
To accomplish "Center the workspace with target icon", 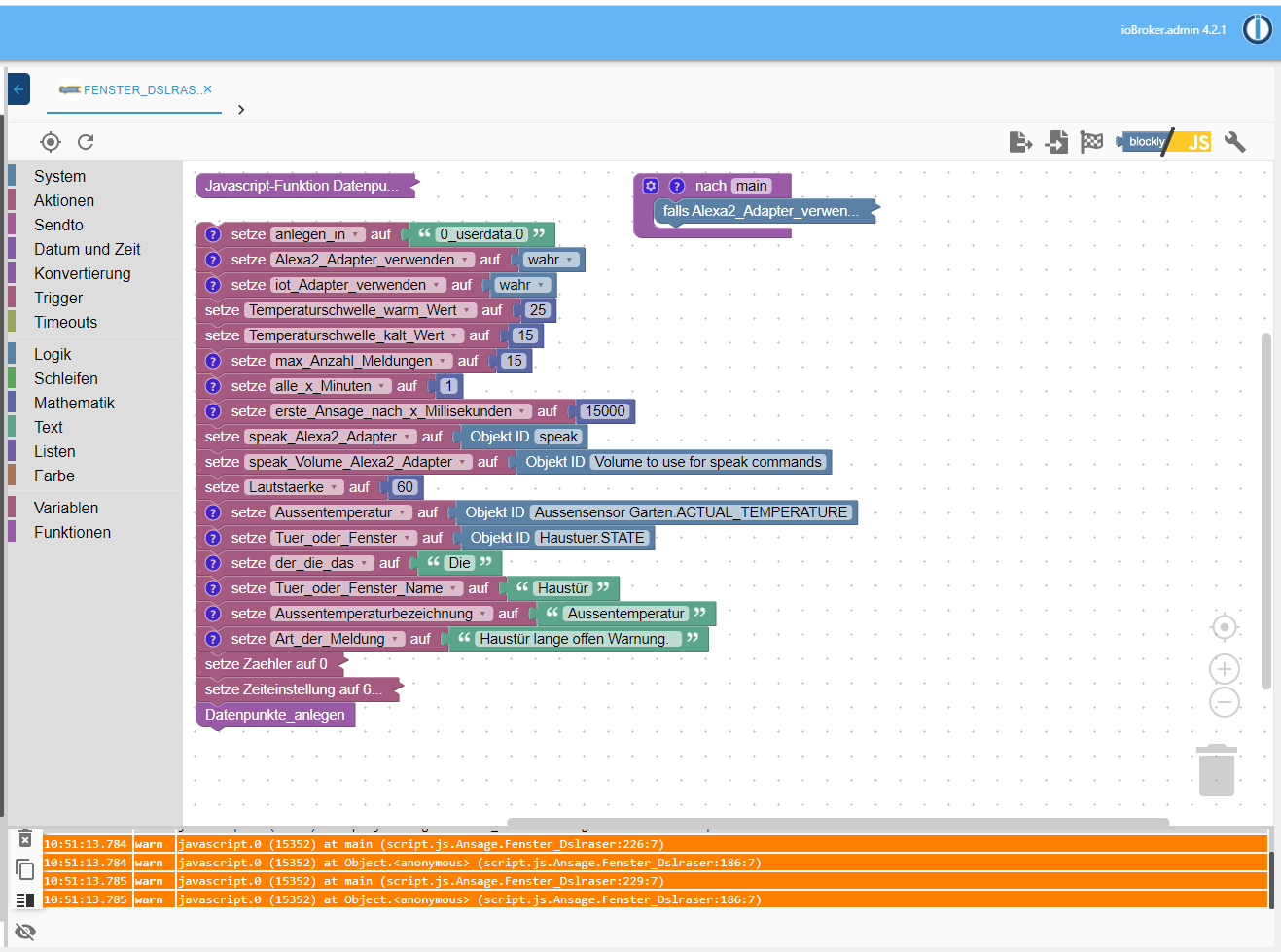I will coord(1225,628).
